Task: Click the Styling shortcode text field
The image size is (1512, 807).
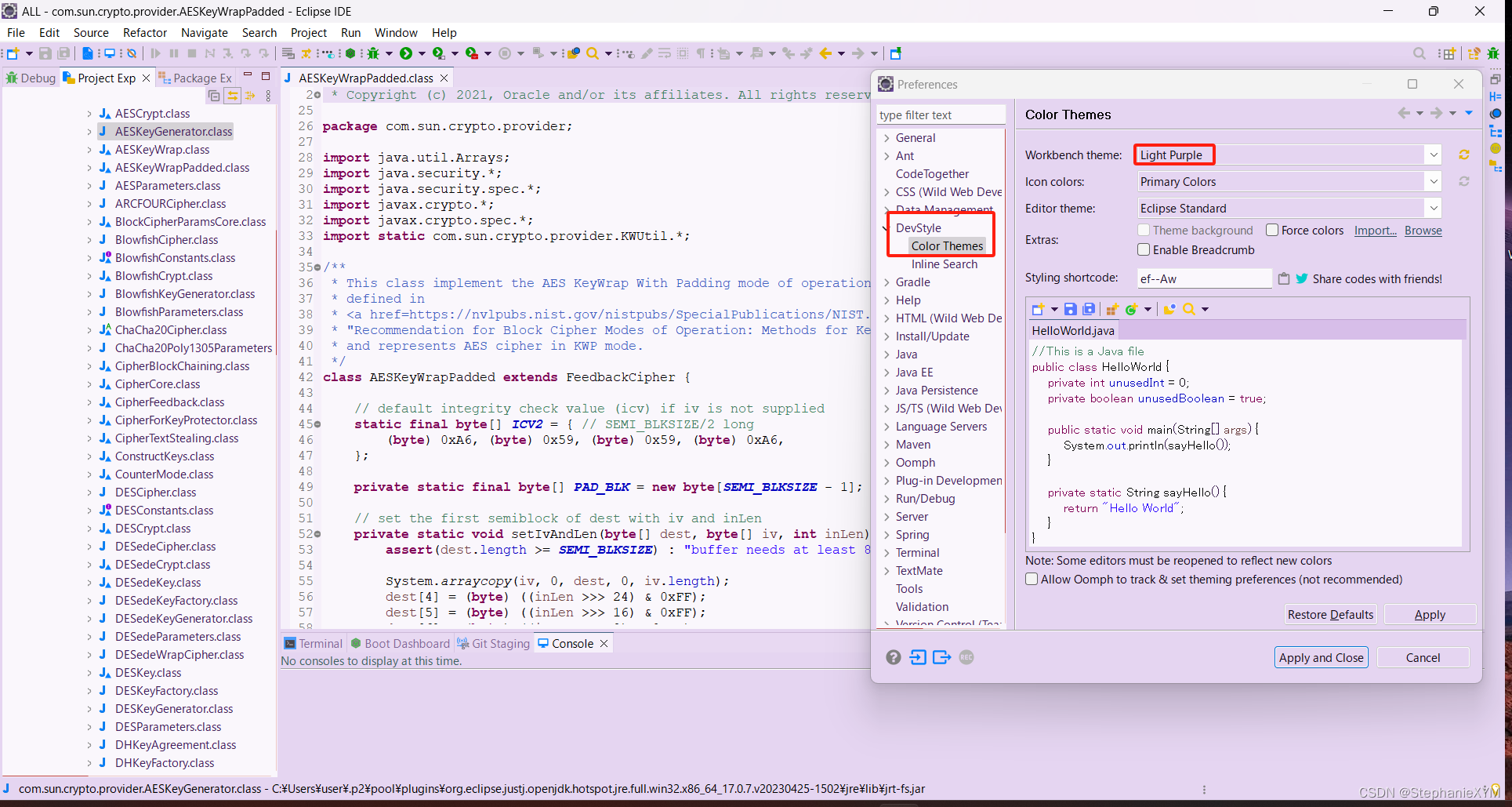Action: tap(1205, 278)
